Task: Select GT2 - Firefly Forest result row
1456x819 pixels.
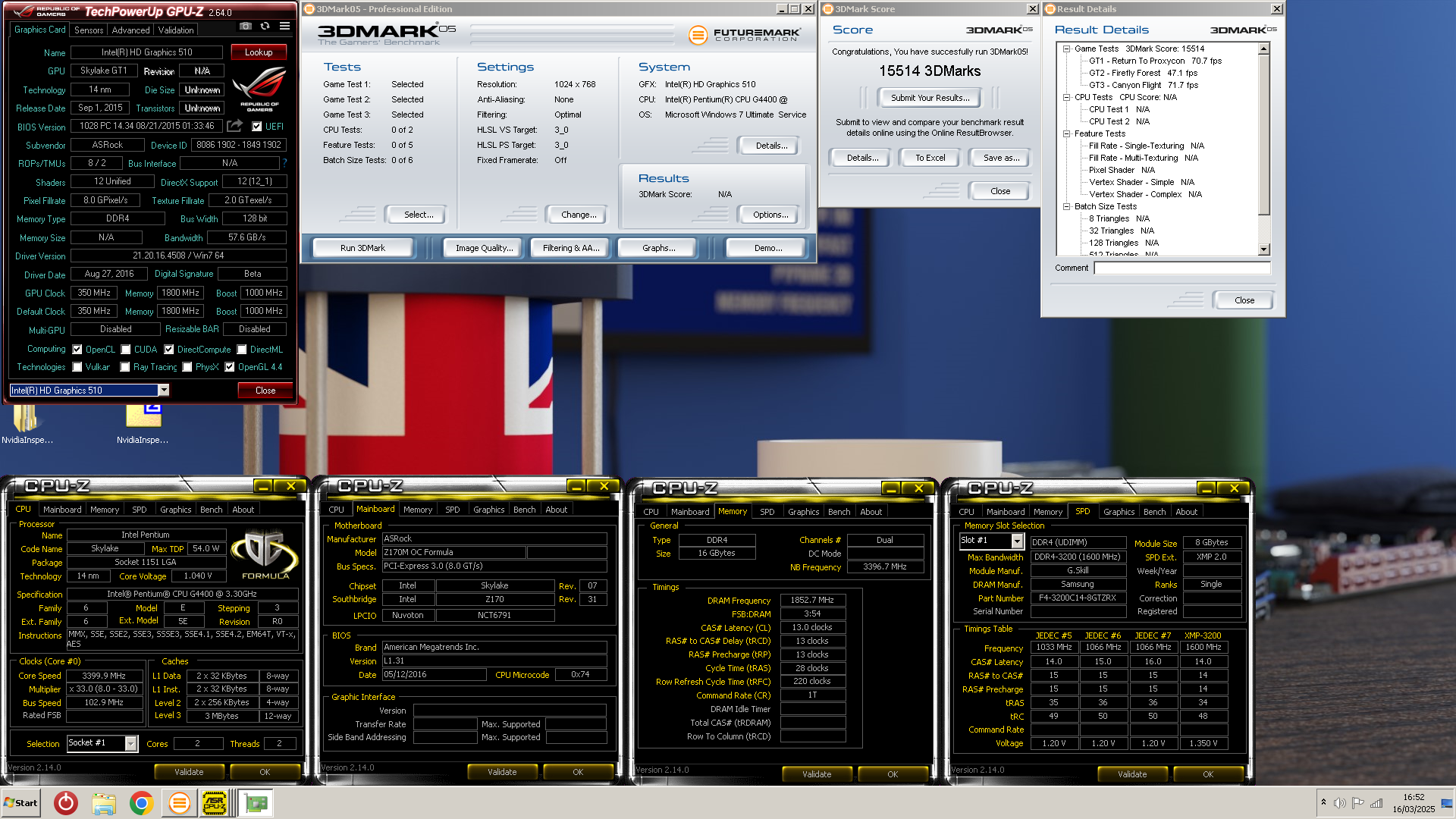Action: [x=1143, y=73]
